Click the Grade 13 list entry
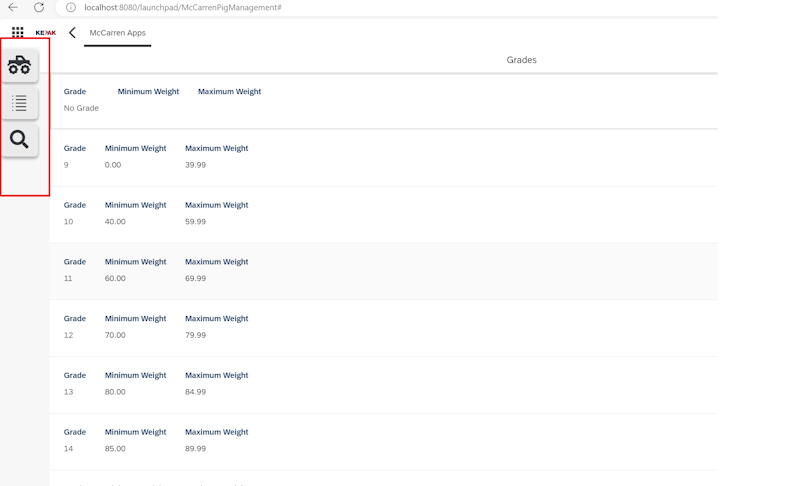Screen dimensions: 800x486 (383, 385)
